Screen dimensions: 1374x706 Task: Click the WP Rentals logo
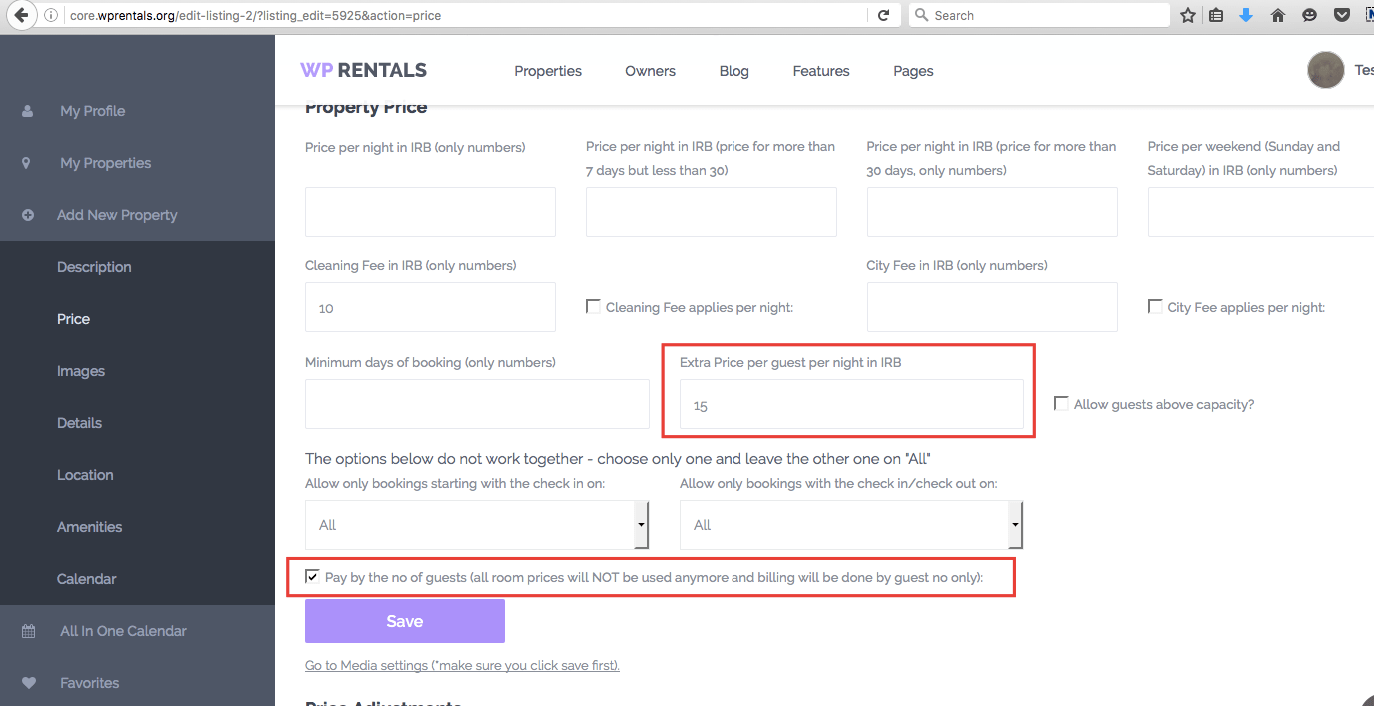(363, 70)
